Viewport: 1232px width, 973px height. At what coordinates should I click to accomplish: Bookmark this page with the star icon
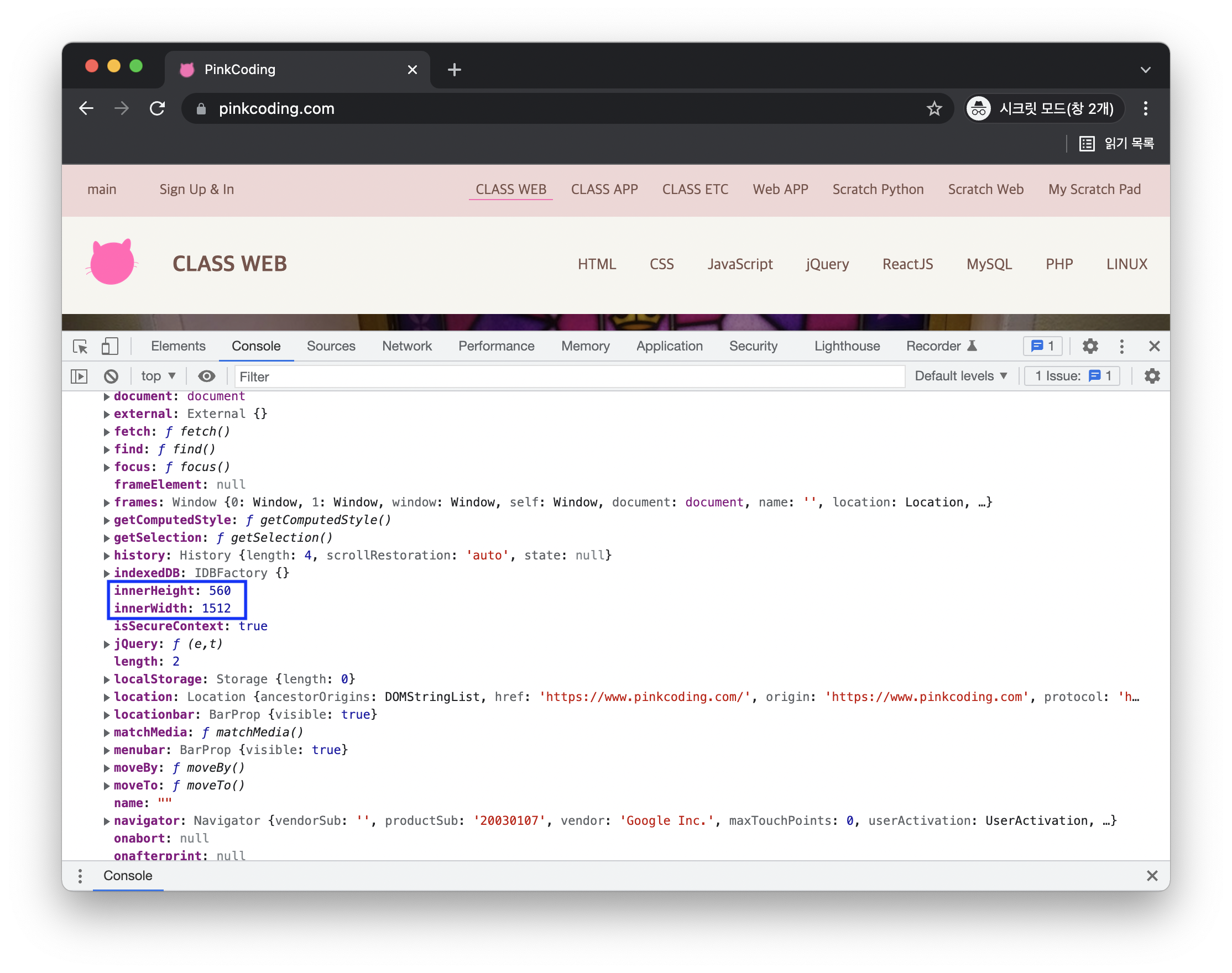click(x=933, y=108)
